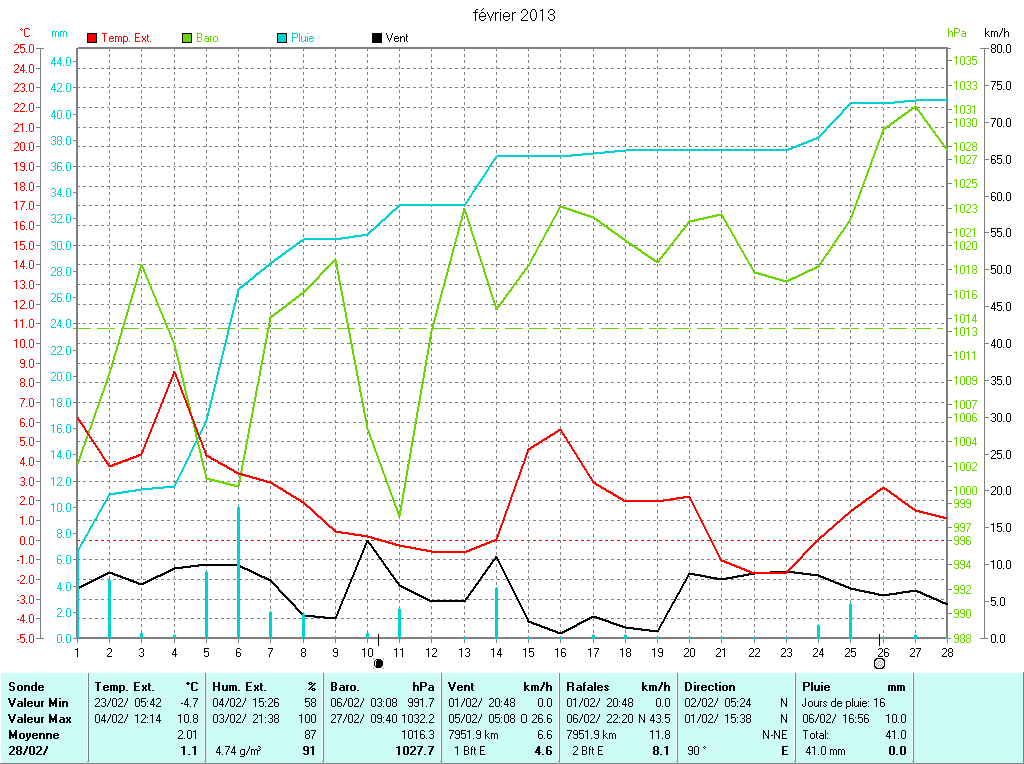
Task: Click the Valeur Min row label
Action: pos(37,703)
